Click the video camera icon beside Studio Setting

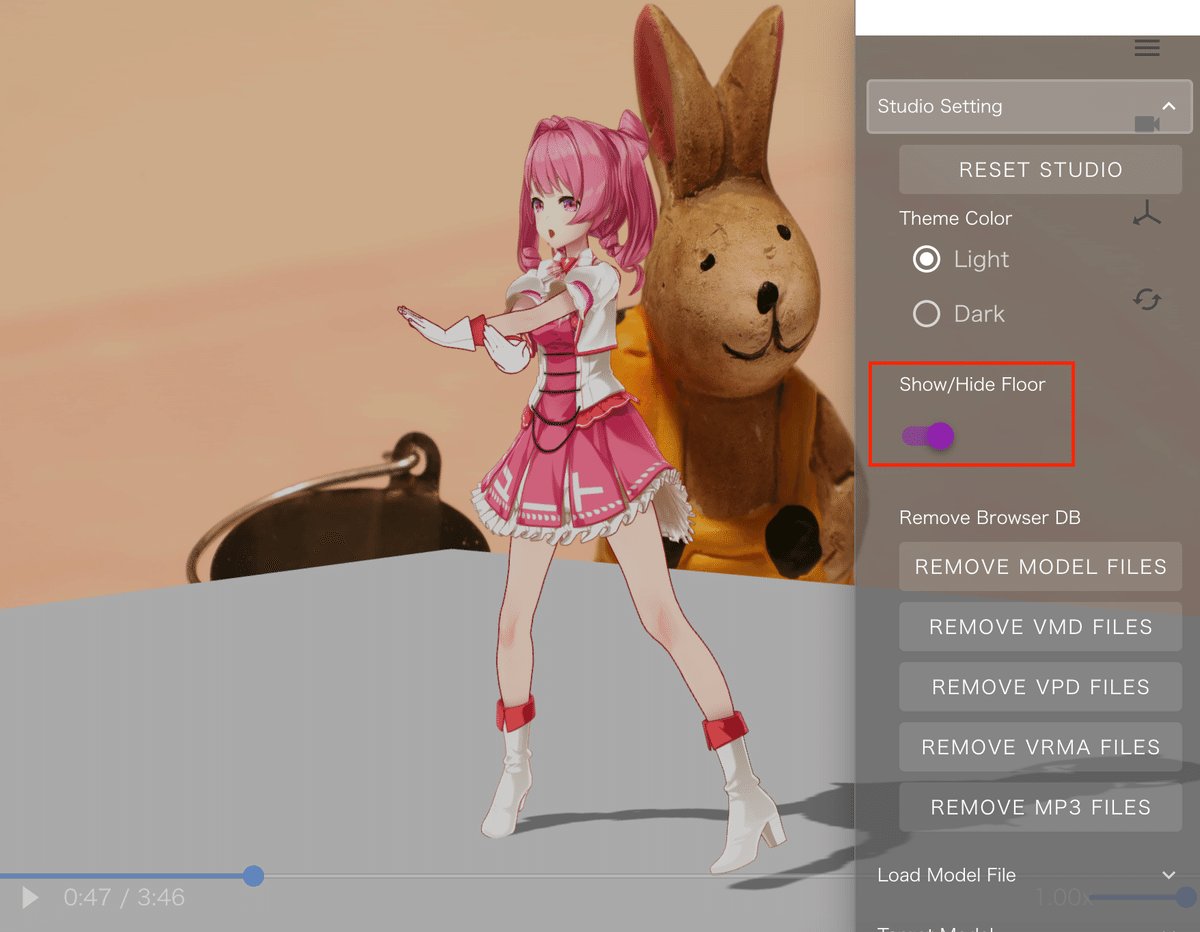1147,125
